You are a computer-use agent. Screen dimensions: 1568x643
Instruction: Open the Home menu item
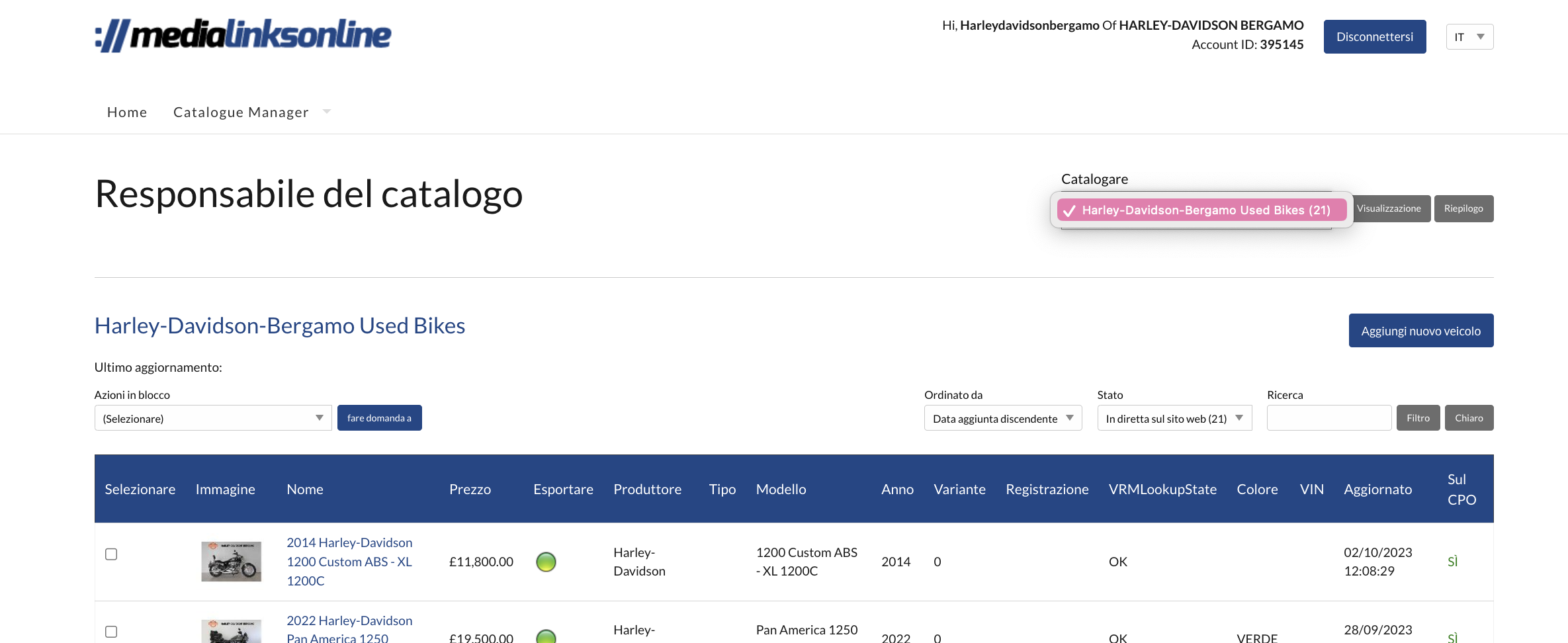(x=127, y=112)
